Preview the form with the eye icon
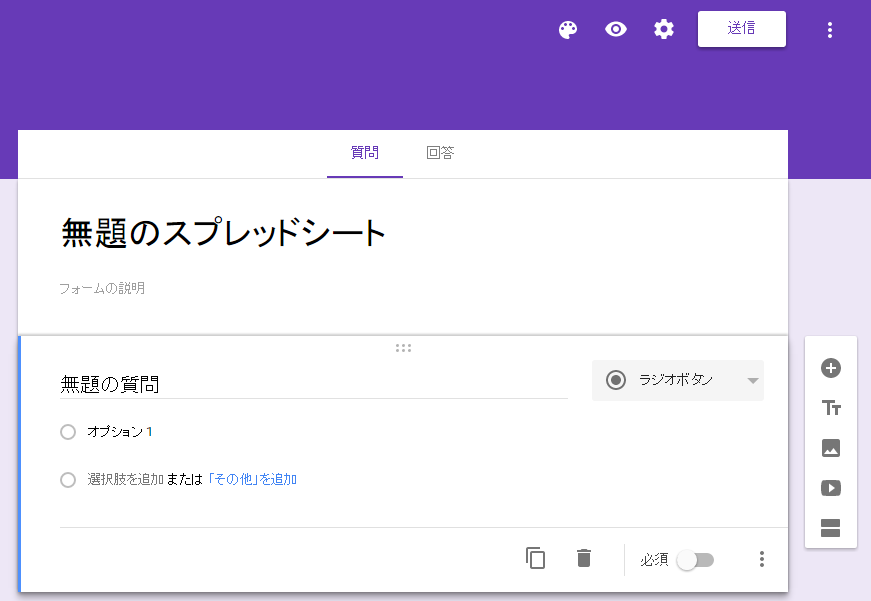871x601 pixels. (615, 29)
